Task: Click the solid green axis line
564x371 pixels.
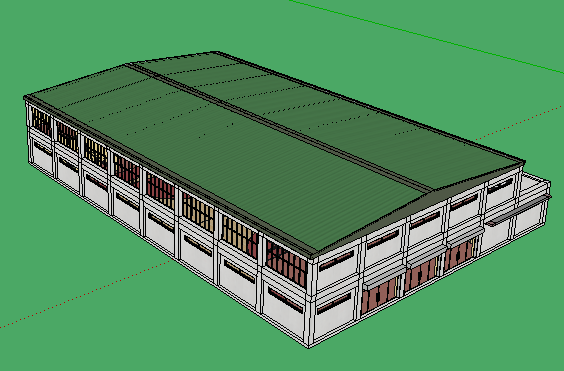Action: (426, 36)
